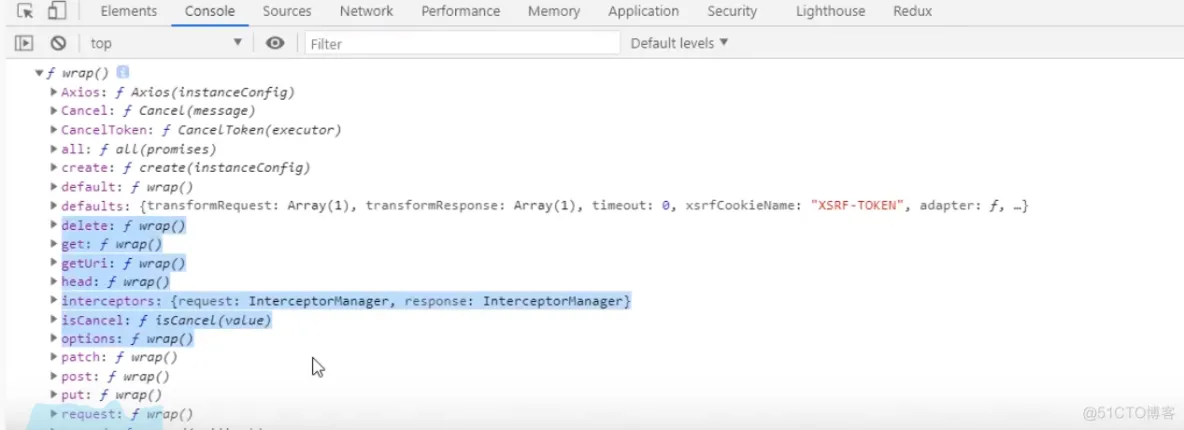Image resolution: width=1184 pixels, height=430 pixels.
Task: Click the eye icon for live expression
Action: tap(275, 43)
